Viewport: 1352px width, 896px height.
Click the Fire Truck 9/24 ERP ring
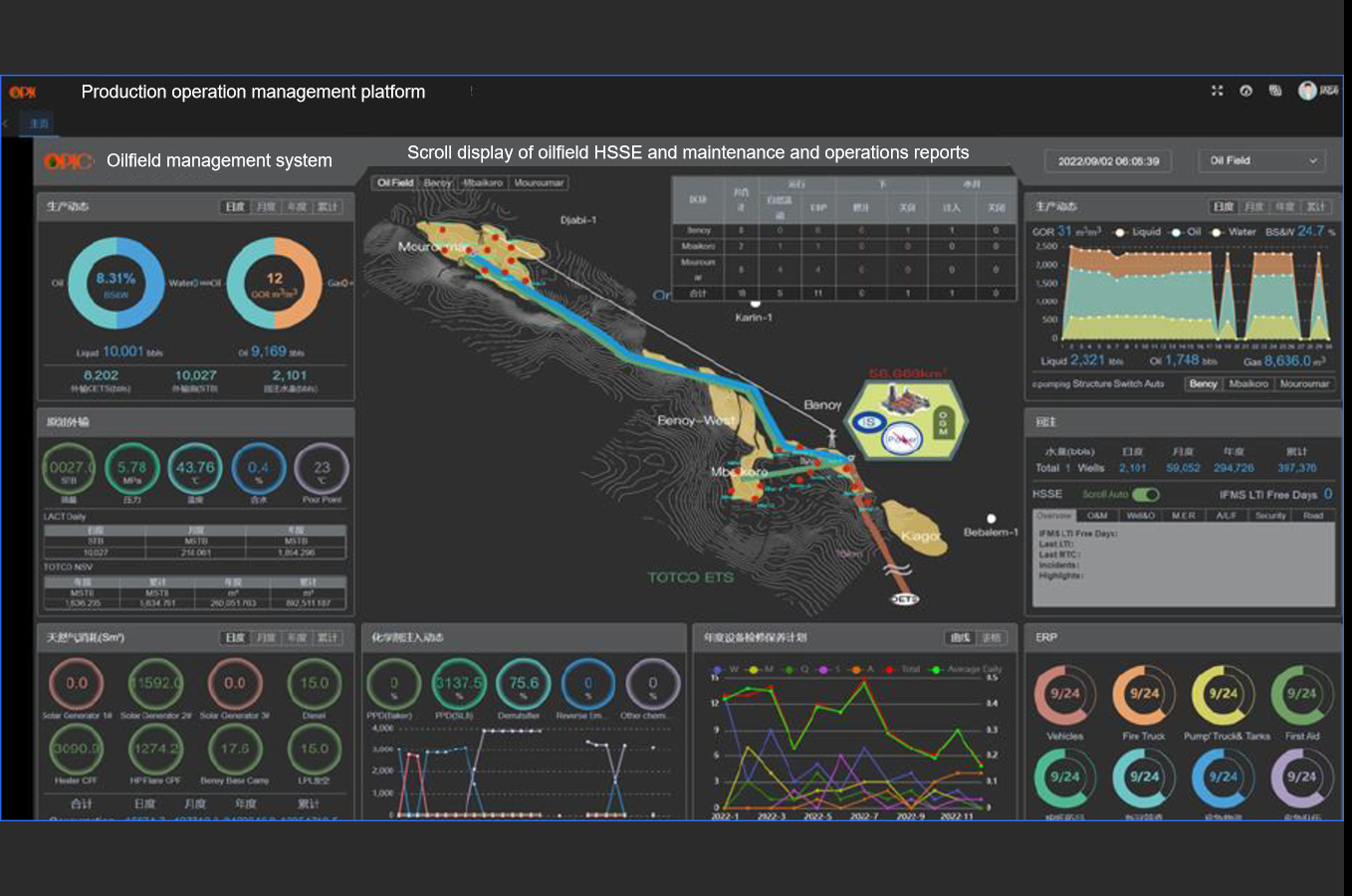click(x=1144, y=695)
